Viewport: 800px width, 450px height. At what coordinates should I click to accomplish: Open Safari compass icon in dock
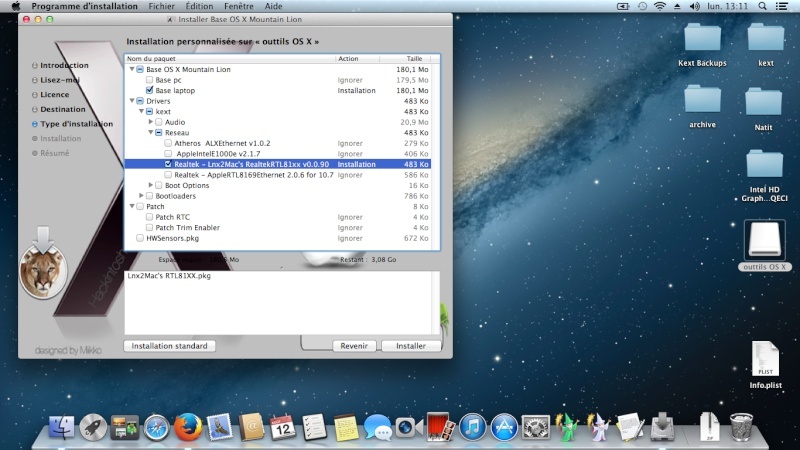(156, 427)
